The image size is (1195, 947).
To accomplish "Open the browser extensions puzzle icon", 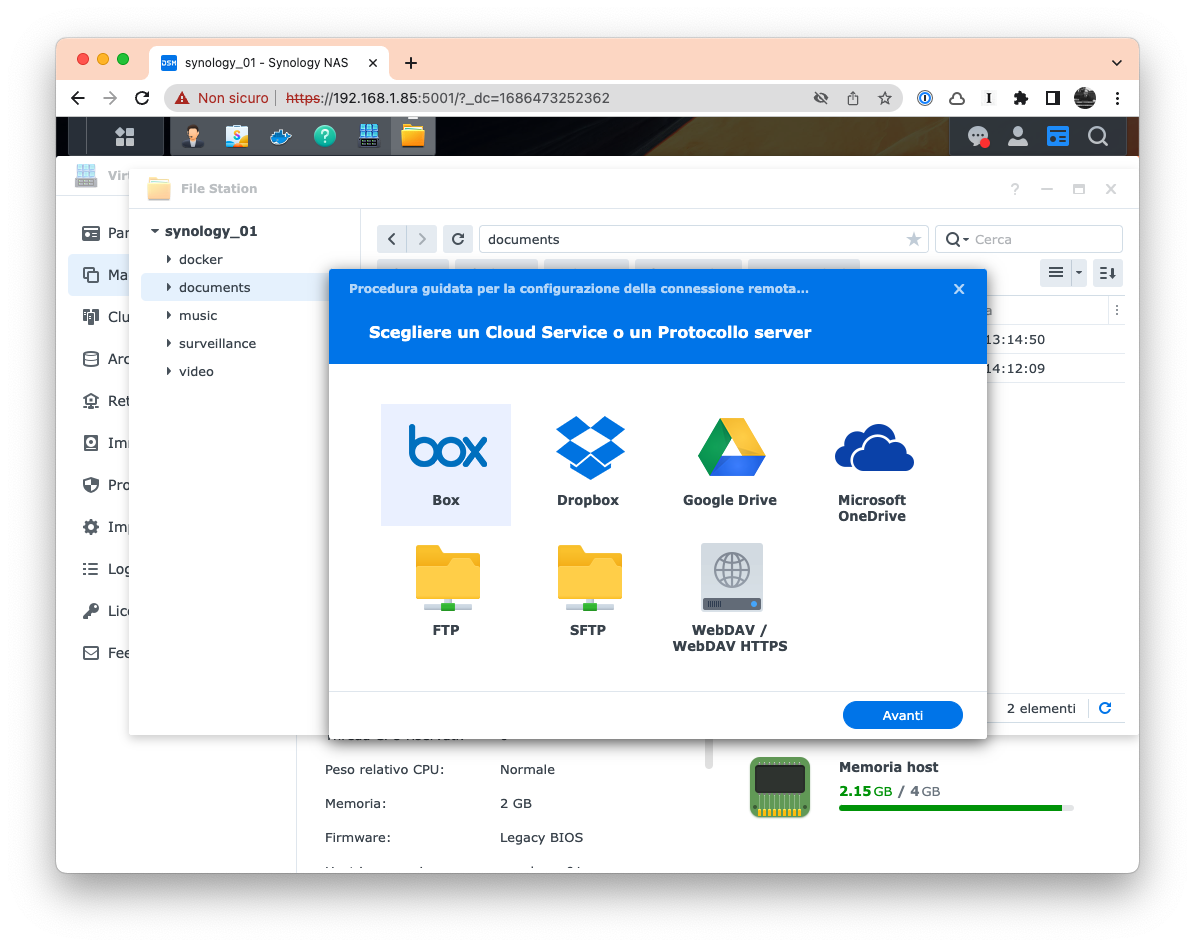I will coord(1020,98).
